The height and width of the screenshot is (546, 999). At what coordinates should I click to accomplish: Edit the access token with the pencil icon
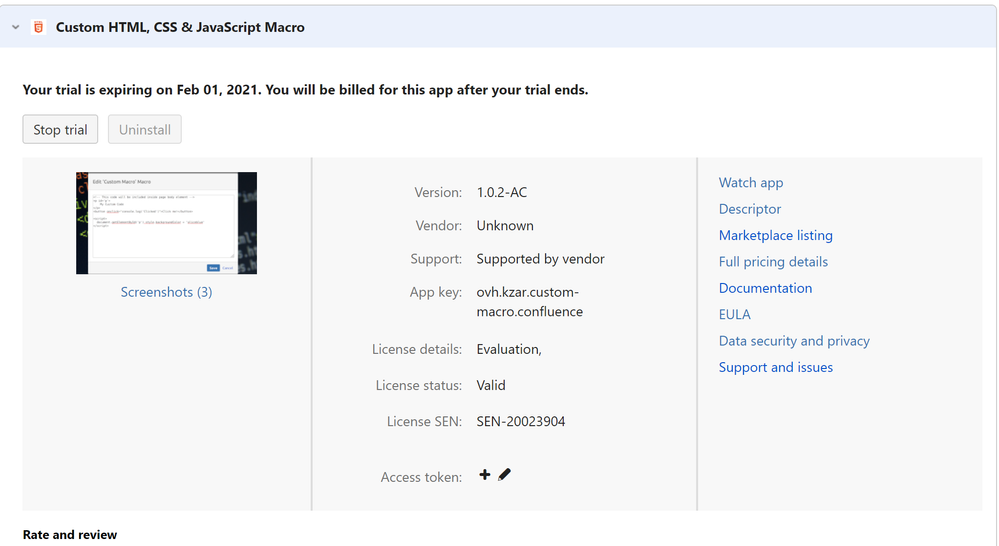[x=505, y=475]
